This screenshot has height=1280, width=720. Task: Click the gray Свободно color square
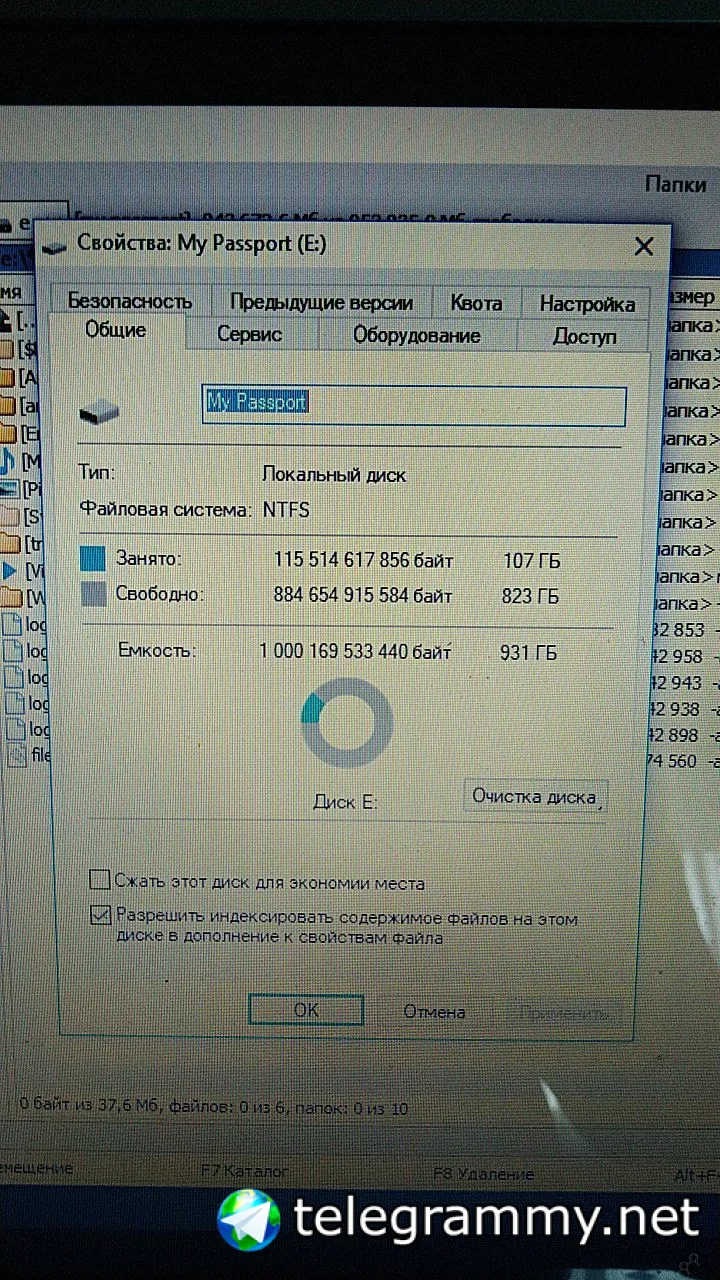93,595
